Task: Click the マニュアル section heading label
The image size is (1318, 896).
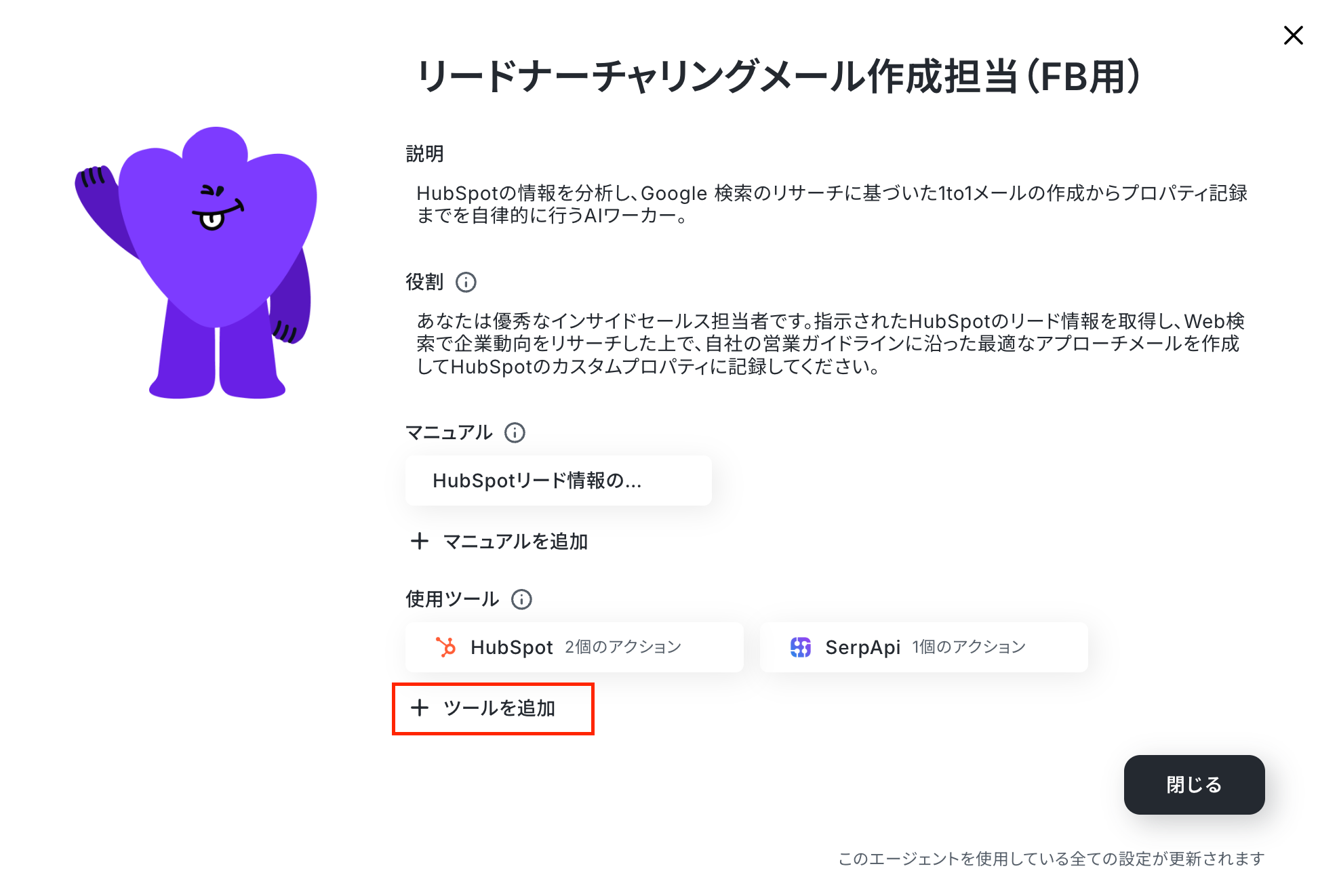Action: (x=449, y=432)
